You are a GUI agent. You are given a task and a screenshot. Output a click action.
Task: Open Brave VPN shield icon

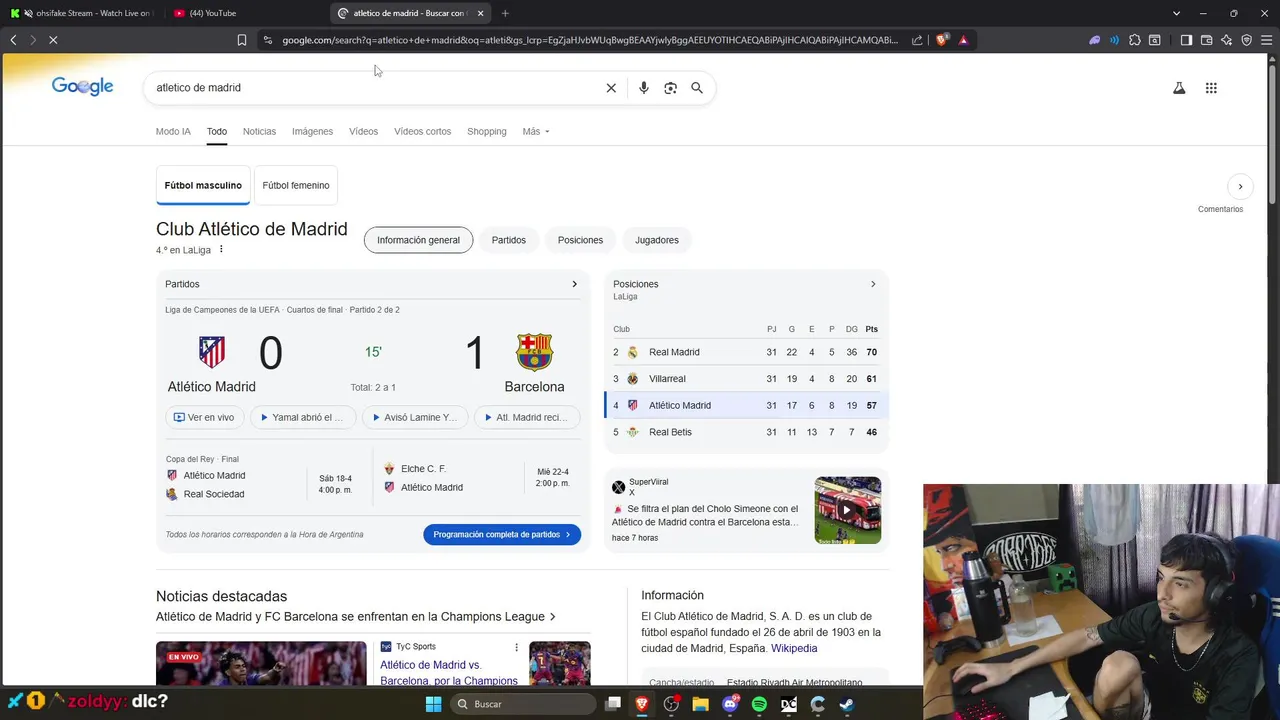pyautogui.click(x=1246, y=40)
